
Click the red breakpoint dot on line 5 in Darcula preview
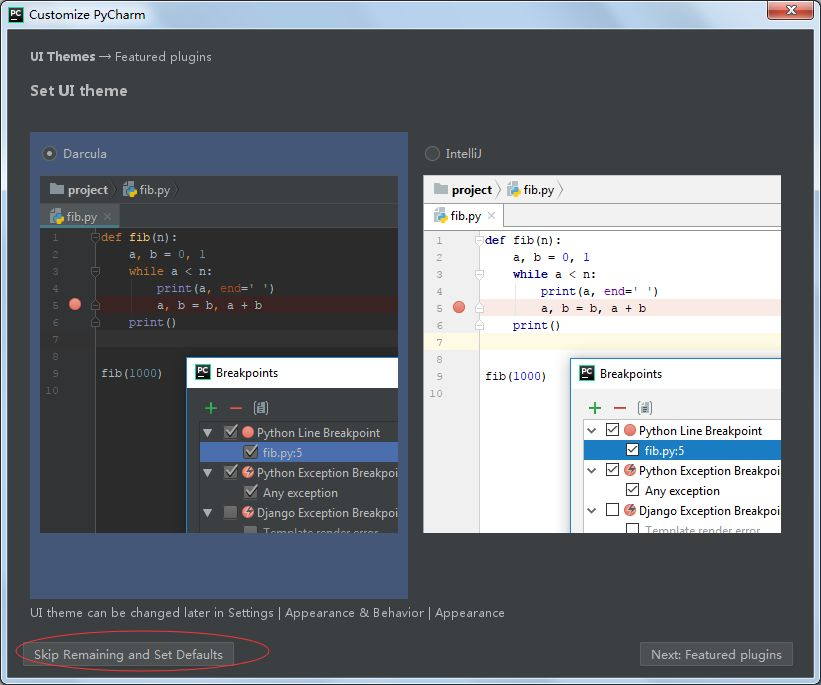tap(75, 305)
